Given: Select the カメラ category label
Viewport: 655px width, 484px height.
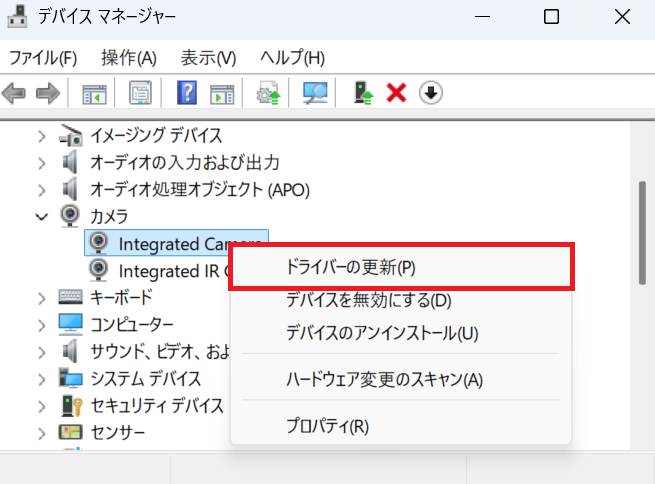Looking at the screenshot, I should click(109, 216).
